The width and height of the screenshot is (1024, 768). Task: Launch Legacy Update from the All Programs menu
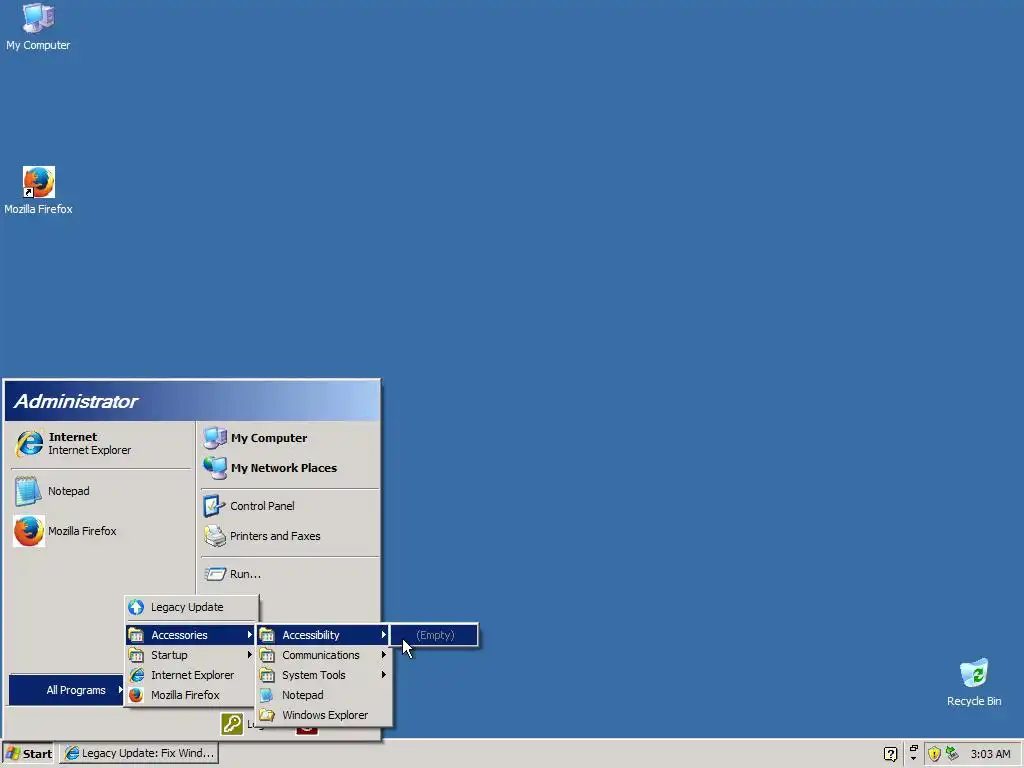191,607
